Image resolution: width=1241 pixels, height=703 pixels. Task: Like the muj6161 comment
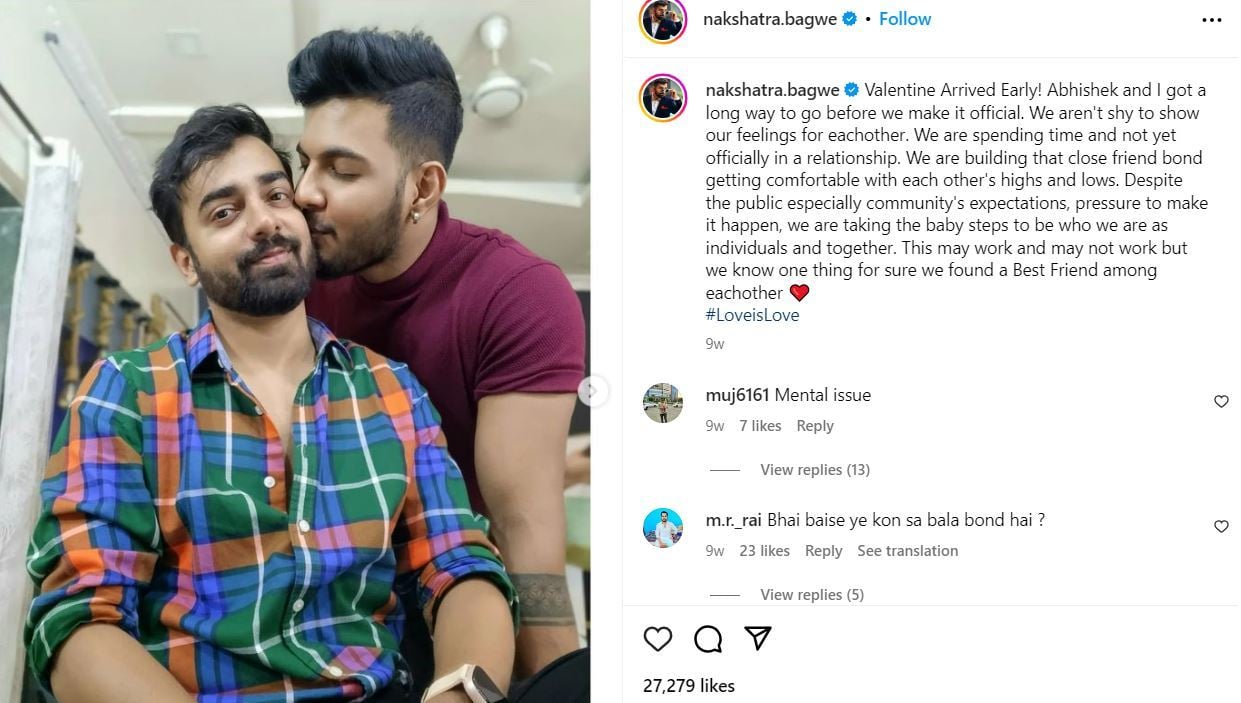(x=1221, y=401)
